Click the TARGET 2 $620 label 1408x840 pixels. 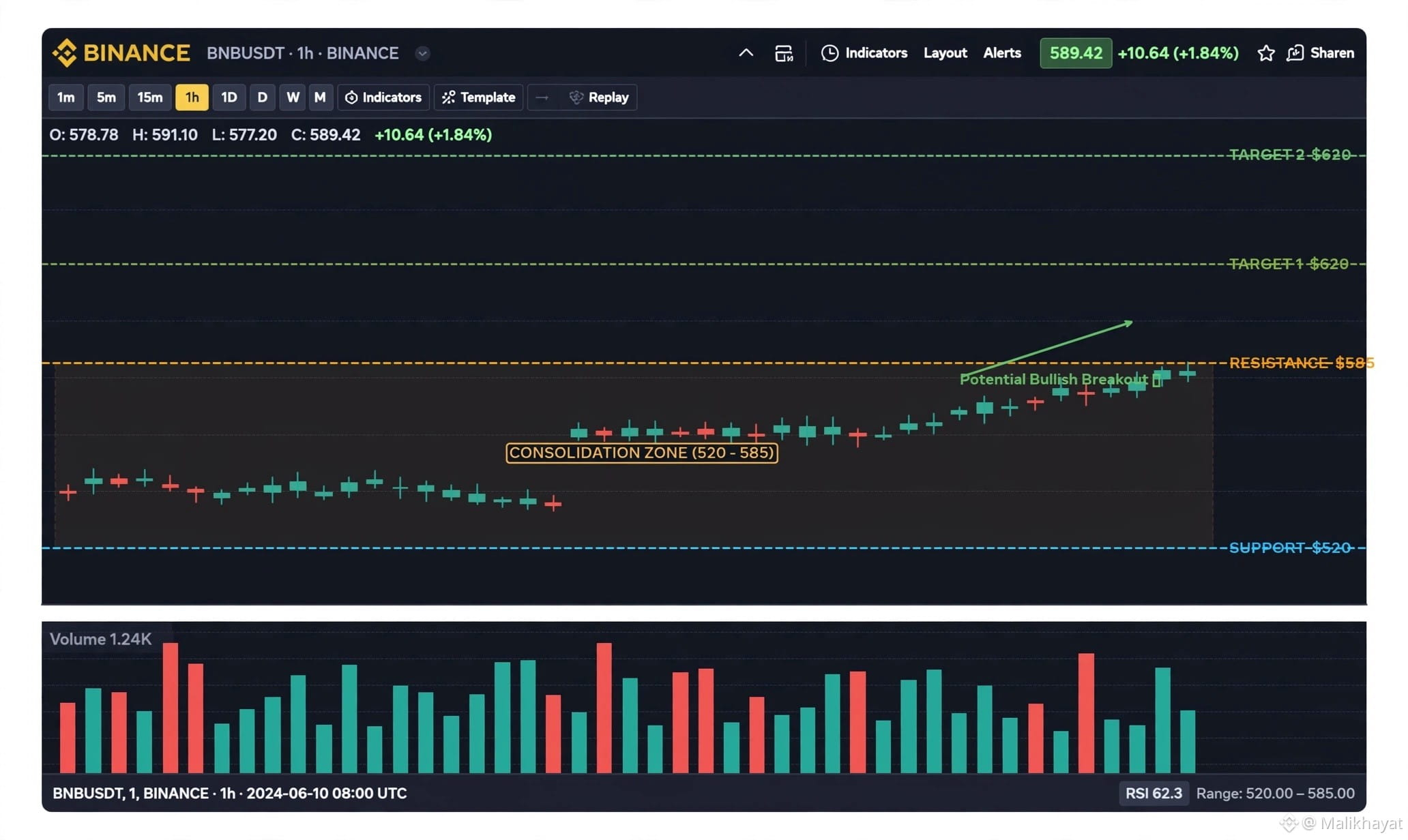click(1289, 155)
